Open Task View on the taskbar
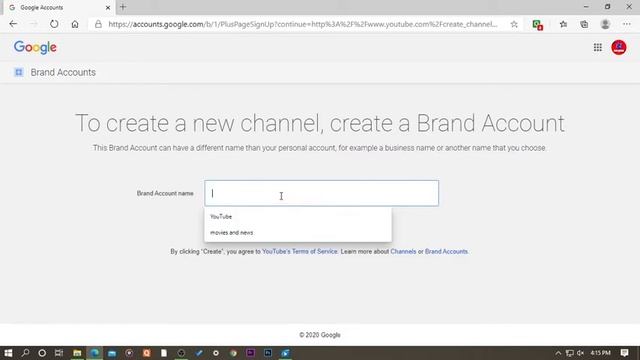The image size is (640, 360). 59,353
